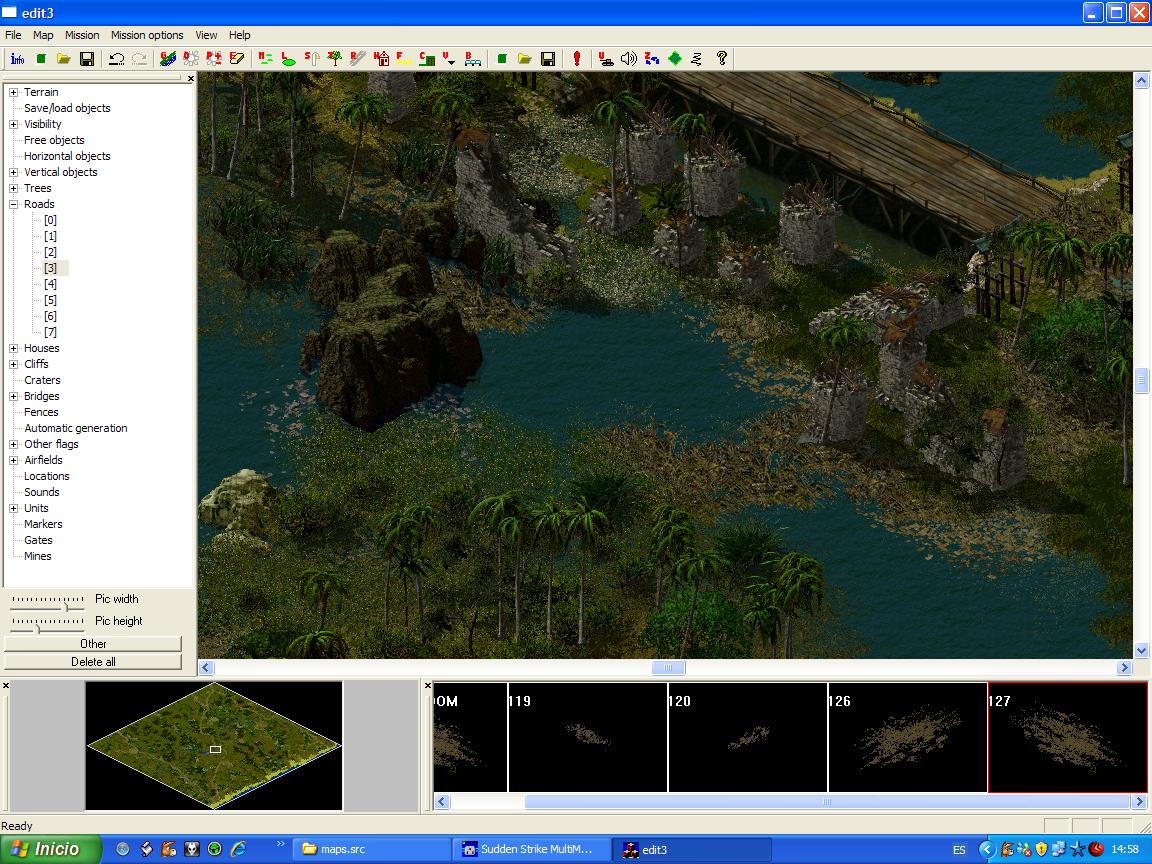Screen dimensions: 1152x864
Task: Click the speaker sounds icon
Action: [x=628, y=59]
